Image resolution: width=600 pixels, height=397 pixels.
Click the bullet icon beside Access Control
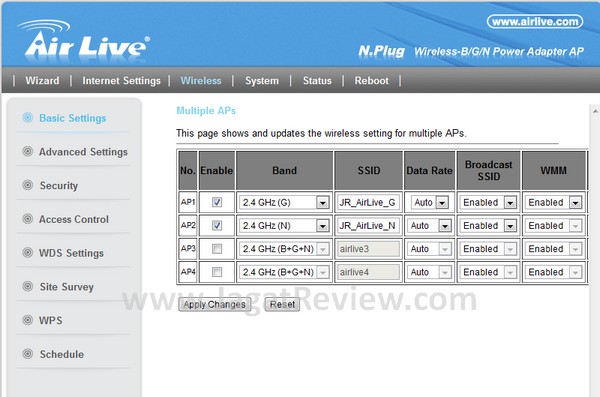28,219
